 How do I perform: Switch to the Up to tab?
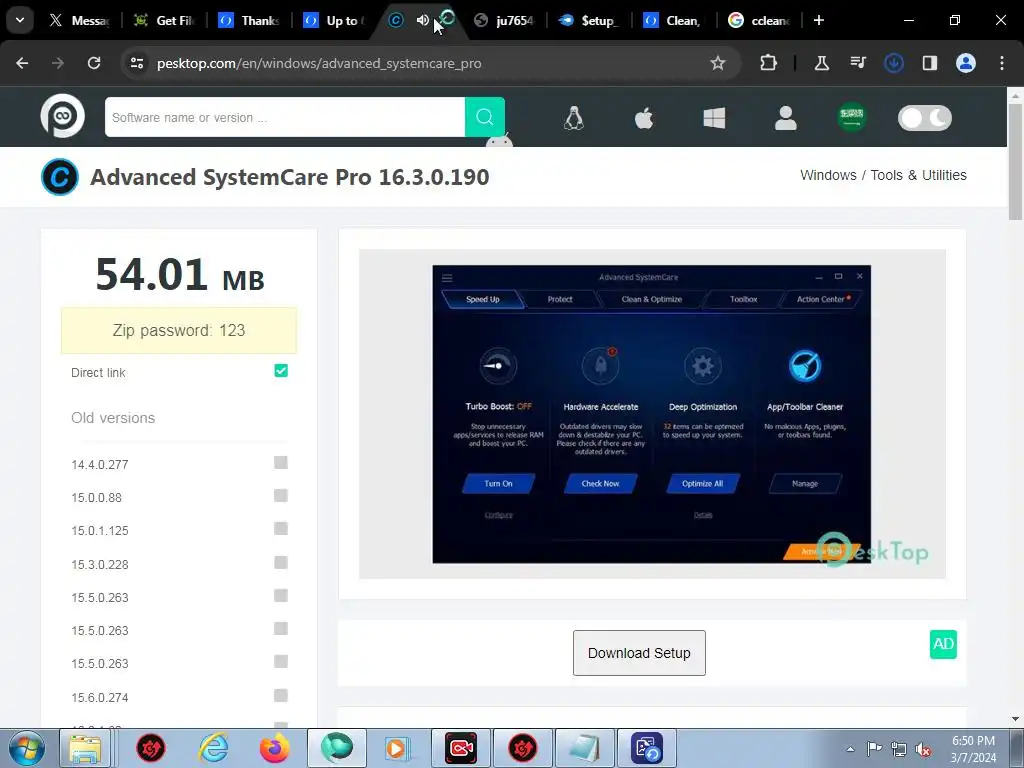(x=335, y=20)
